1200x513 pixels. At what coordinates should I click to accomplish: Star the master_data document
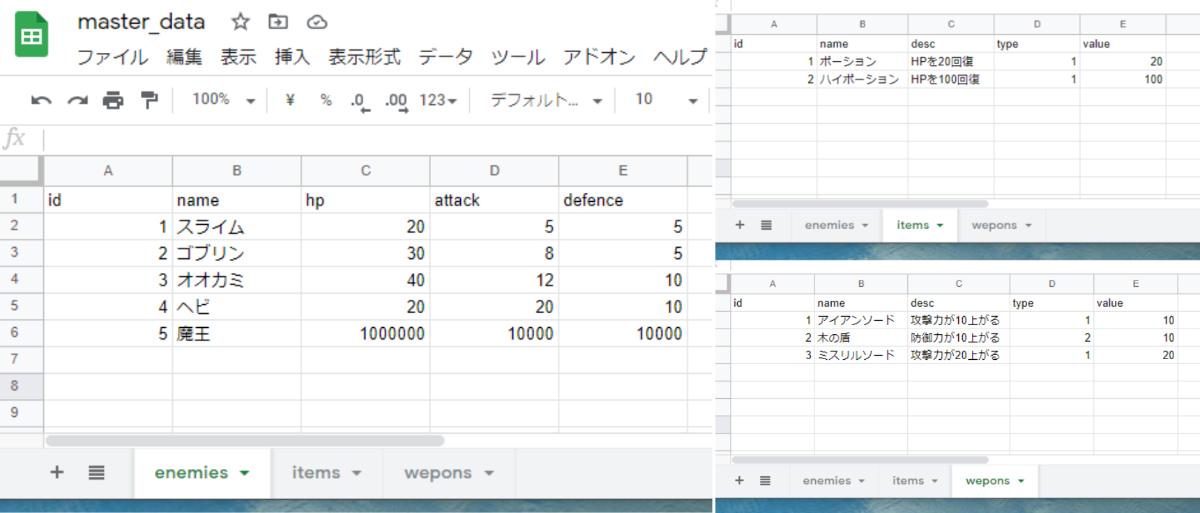pos(241,22)
